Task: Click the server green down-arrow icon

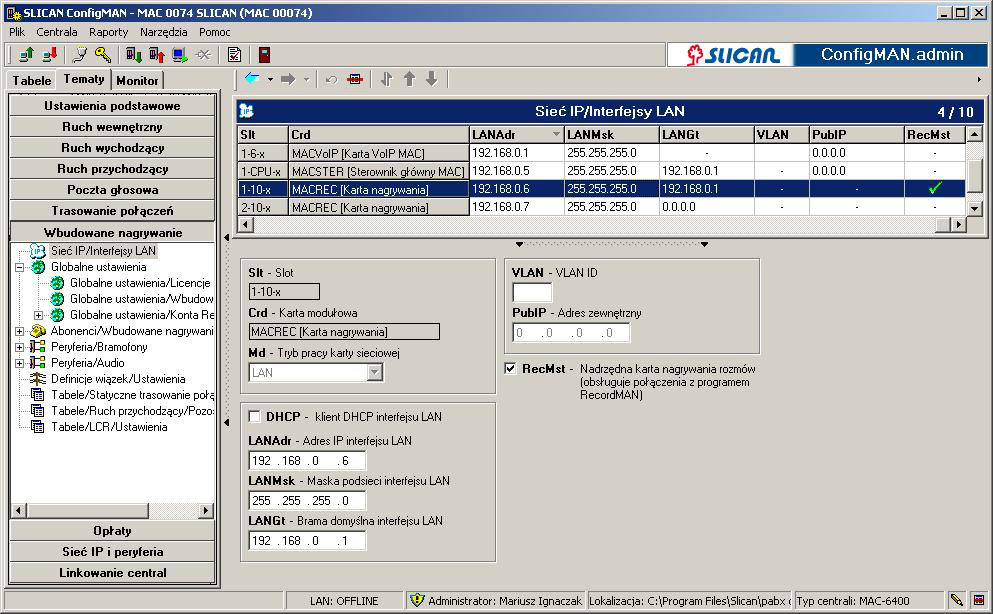Action: click(133, 55)
